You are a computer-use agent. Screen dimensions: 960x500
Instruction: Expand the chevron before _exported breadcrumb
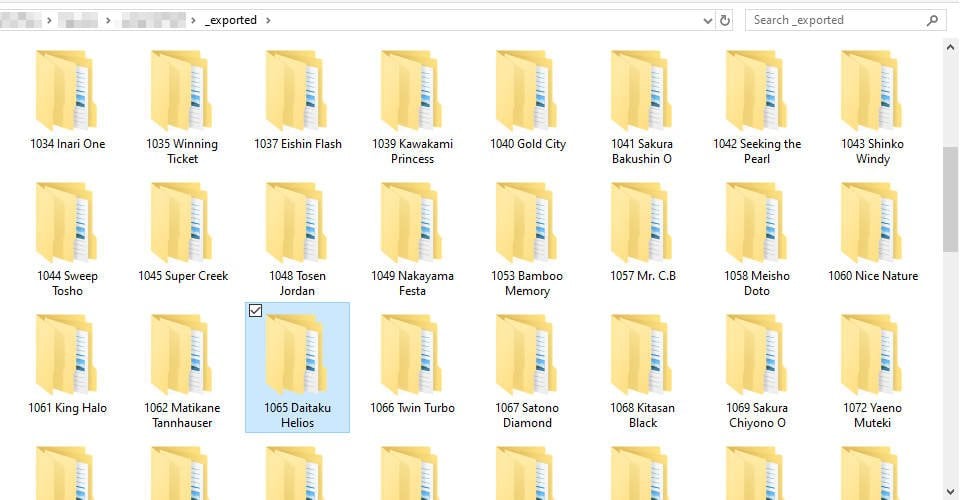click(193, 20)
